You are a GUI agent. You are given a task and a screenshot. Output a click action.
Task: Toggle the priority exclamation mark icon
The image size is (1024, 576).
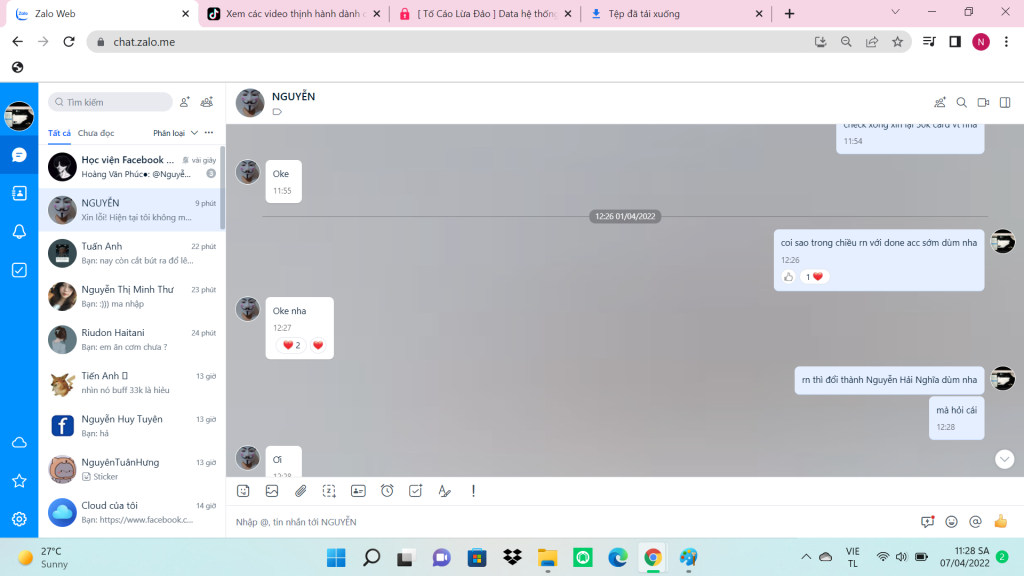[x=473, y=491]
